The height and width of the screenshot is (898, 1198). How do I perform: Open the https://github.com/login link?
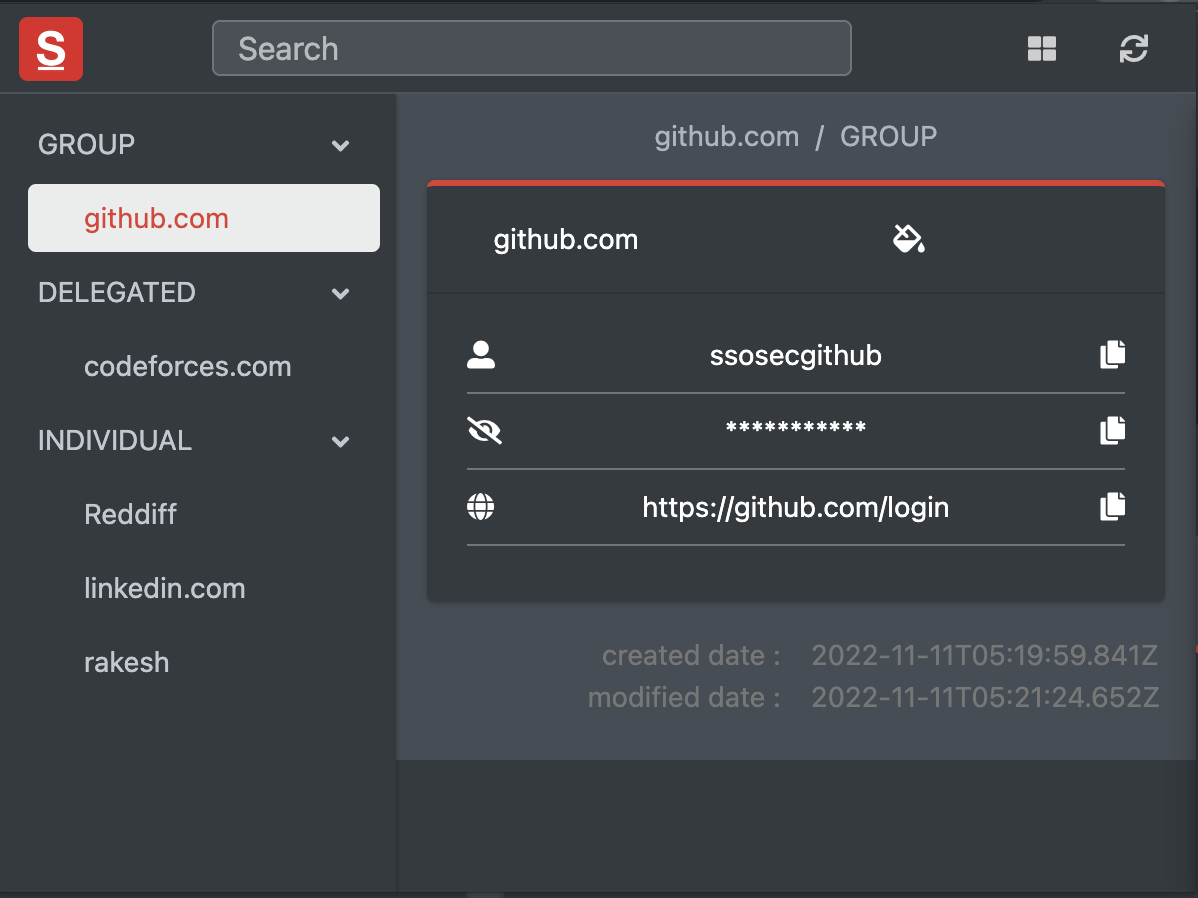(x=795, y=507)
